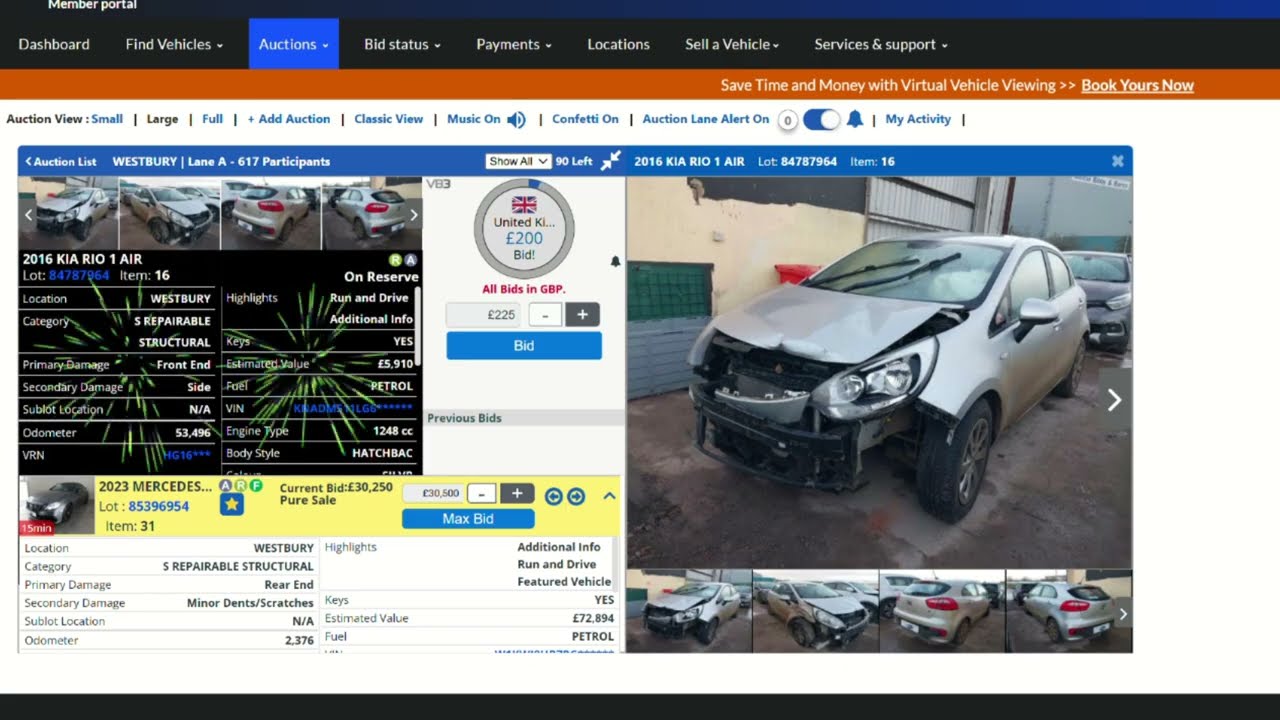Select the 2023 Mercedes lot thumbnail
The height and width of the screenshot is (720, 1280).
[x=58, y=506]
